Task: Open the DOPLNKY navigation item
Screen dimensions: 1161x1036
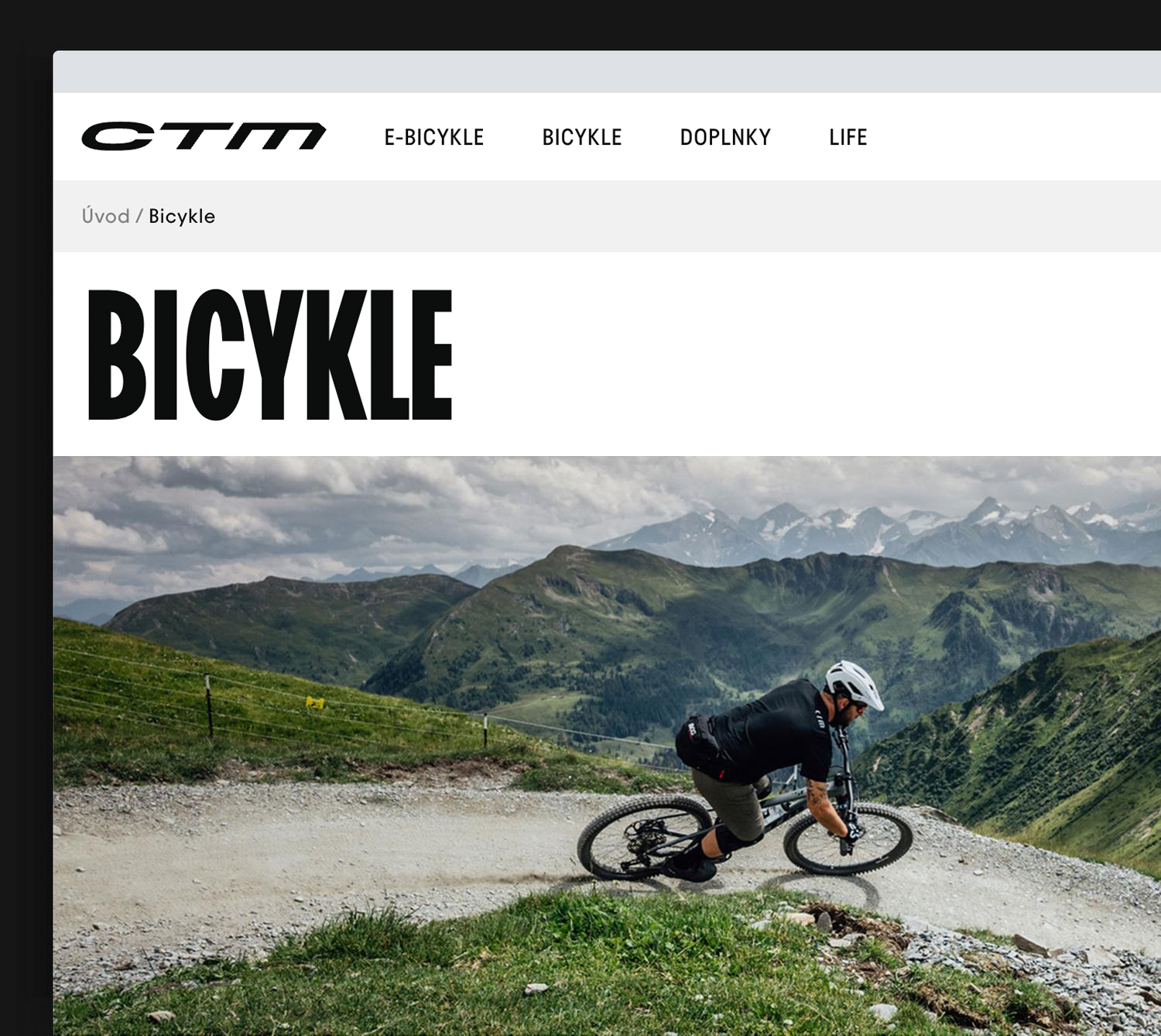Action: pos(725,137)
